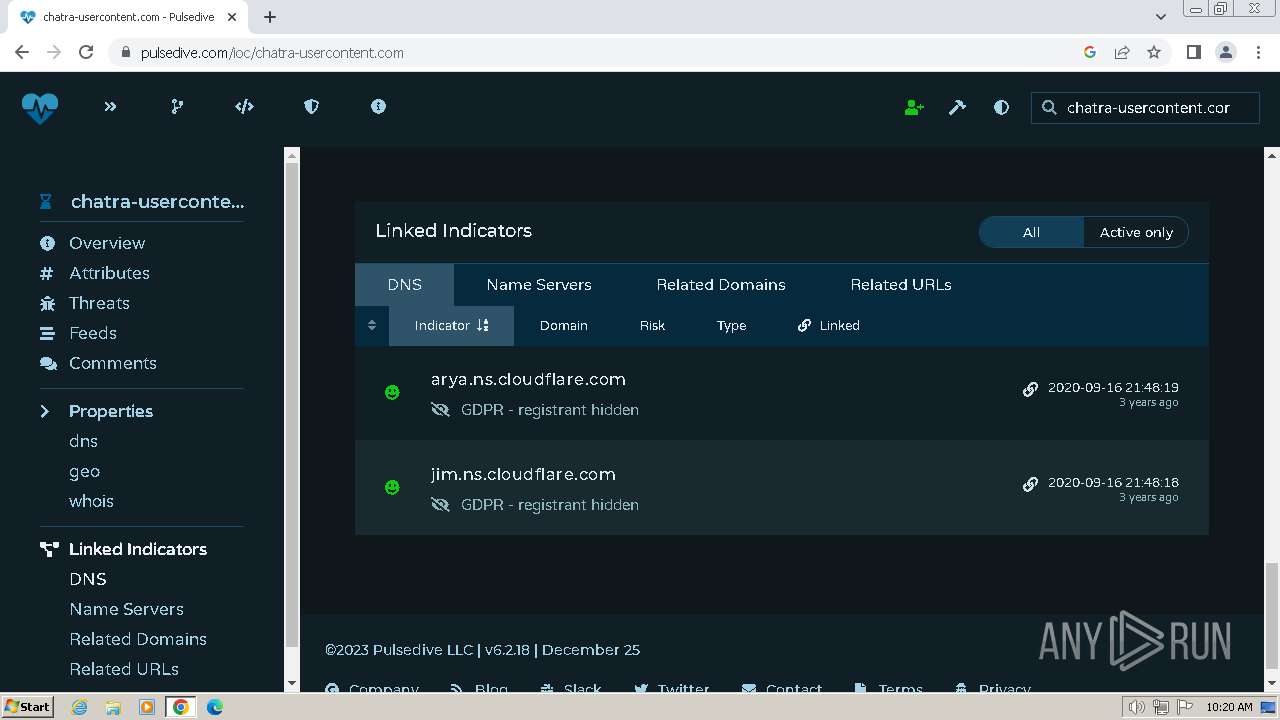Open Microsoft Edge from the taskbar

[x=214, y=706]
